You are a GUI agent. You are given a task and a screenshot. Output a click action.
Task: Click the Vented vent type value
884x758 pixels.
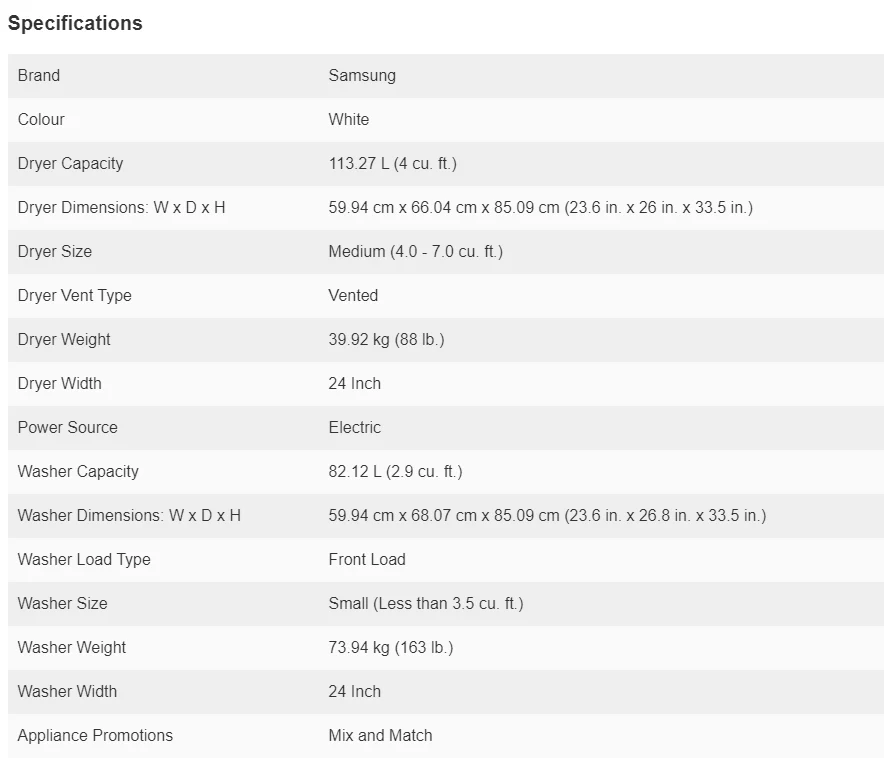coord(353,295)
